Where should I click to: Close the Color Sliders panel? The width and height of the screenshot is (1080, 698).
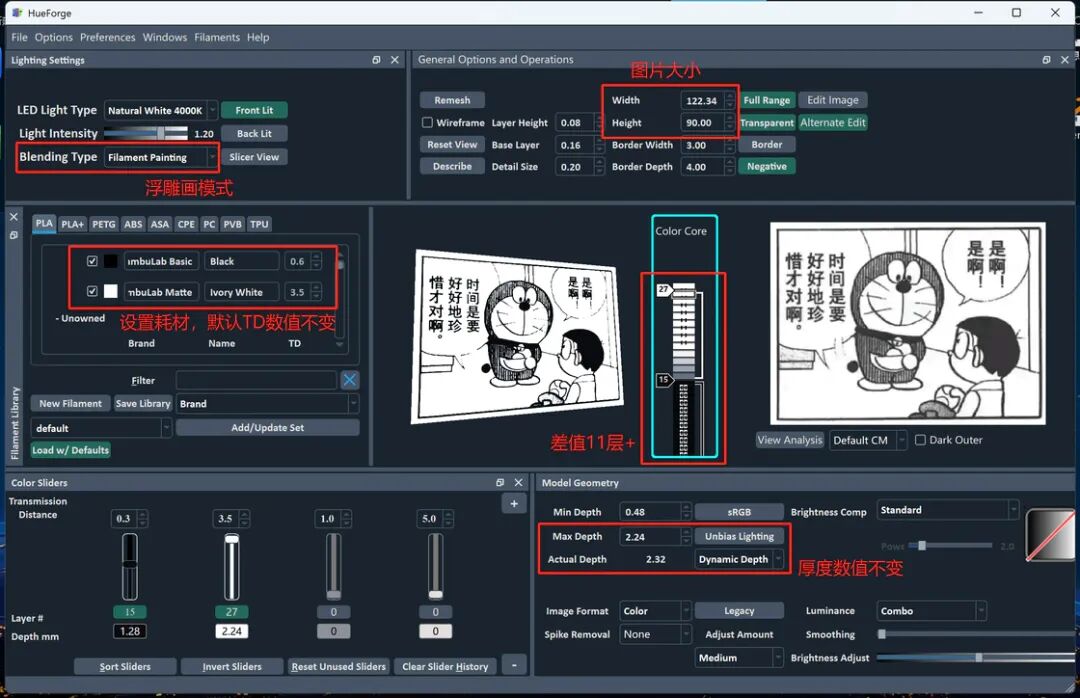[519, 482]
